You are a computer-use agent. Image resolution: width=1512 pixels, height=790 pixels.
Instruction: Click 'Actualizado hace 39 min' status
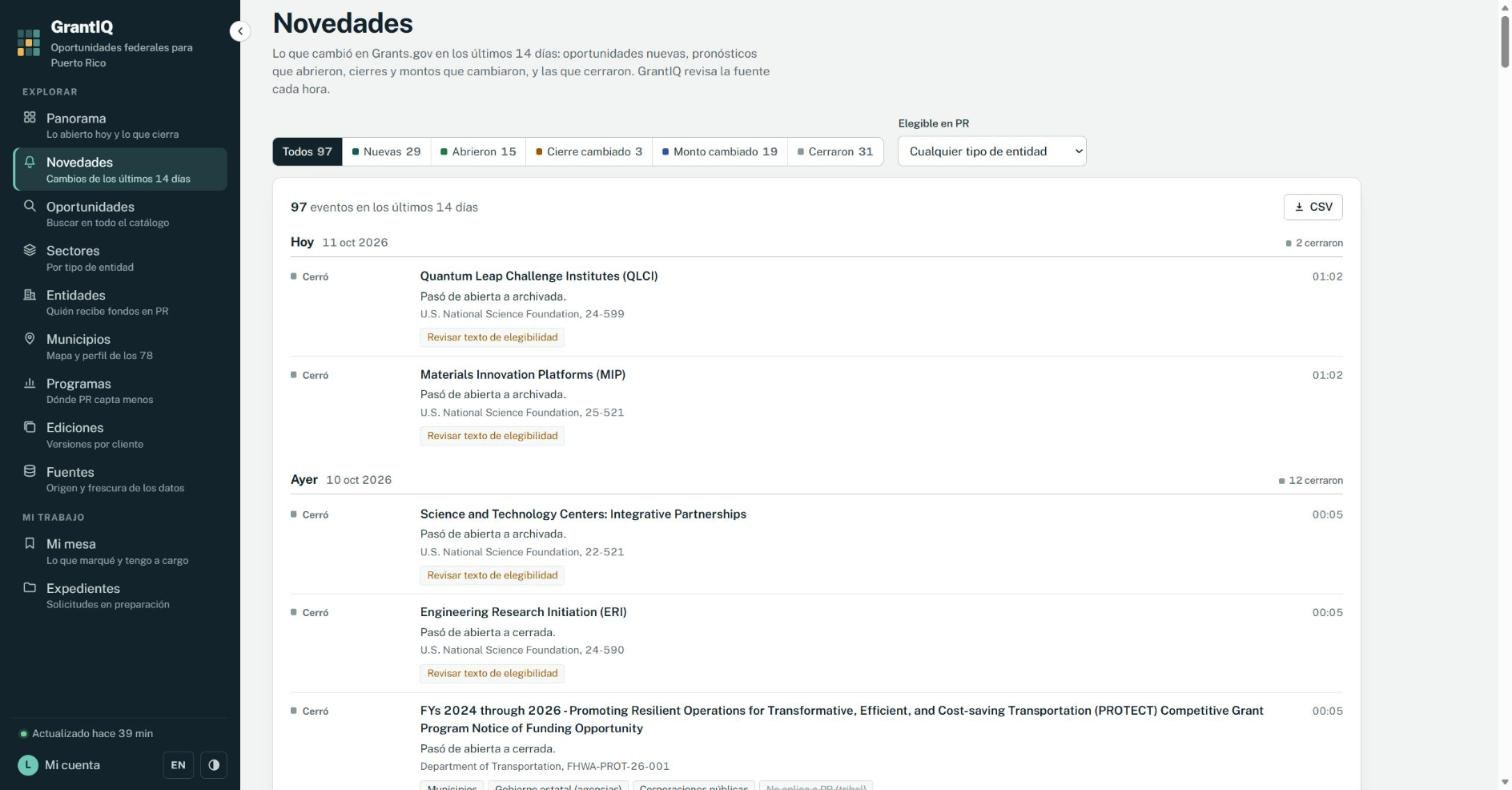[x=87, y=733]
